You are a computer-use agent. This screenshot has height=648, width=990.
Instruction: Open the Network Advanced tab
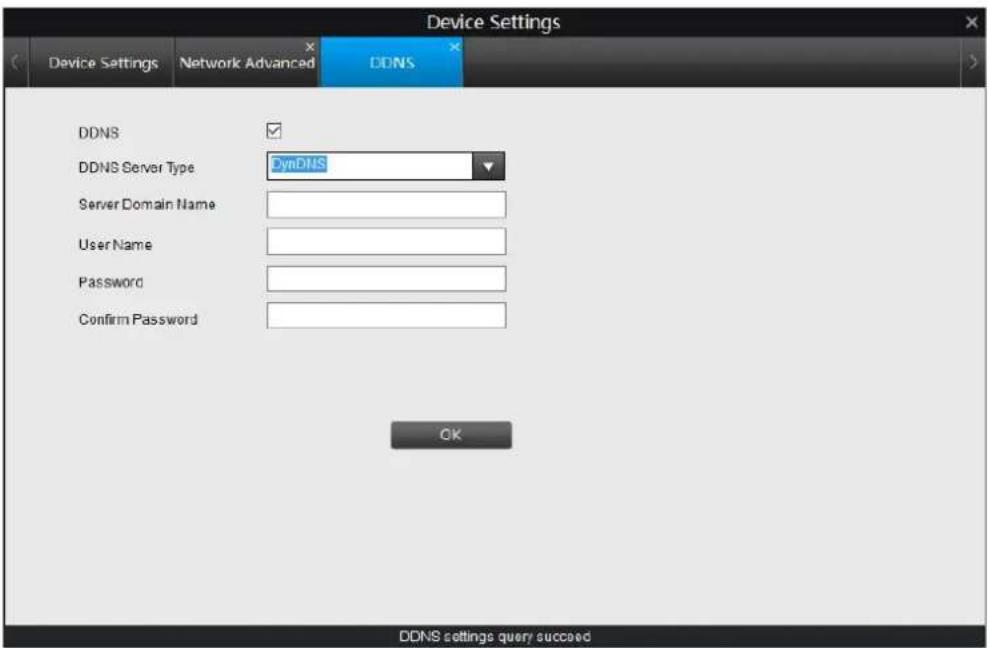[x=247, y=63]
